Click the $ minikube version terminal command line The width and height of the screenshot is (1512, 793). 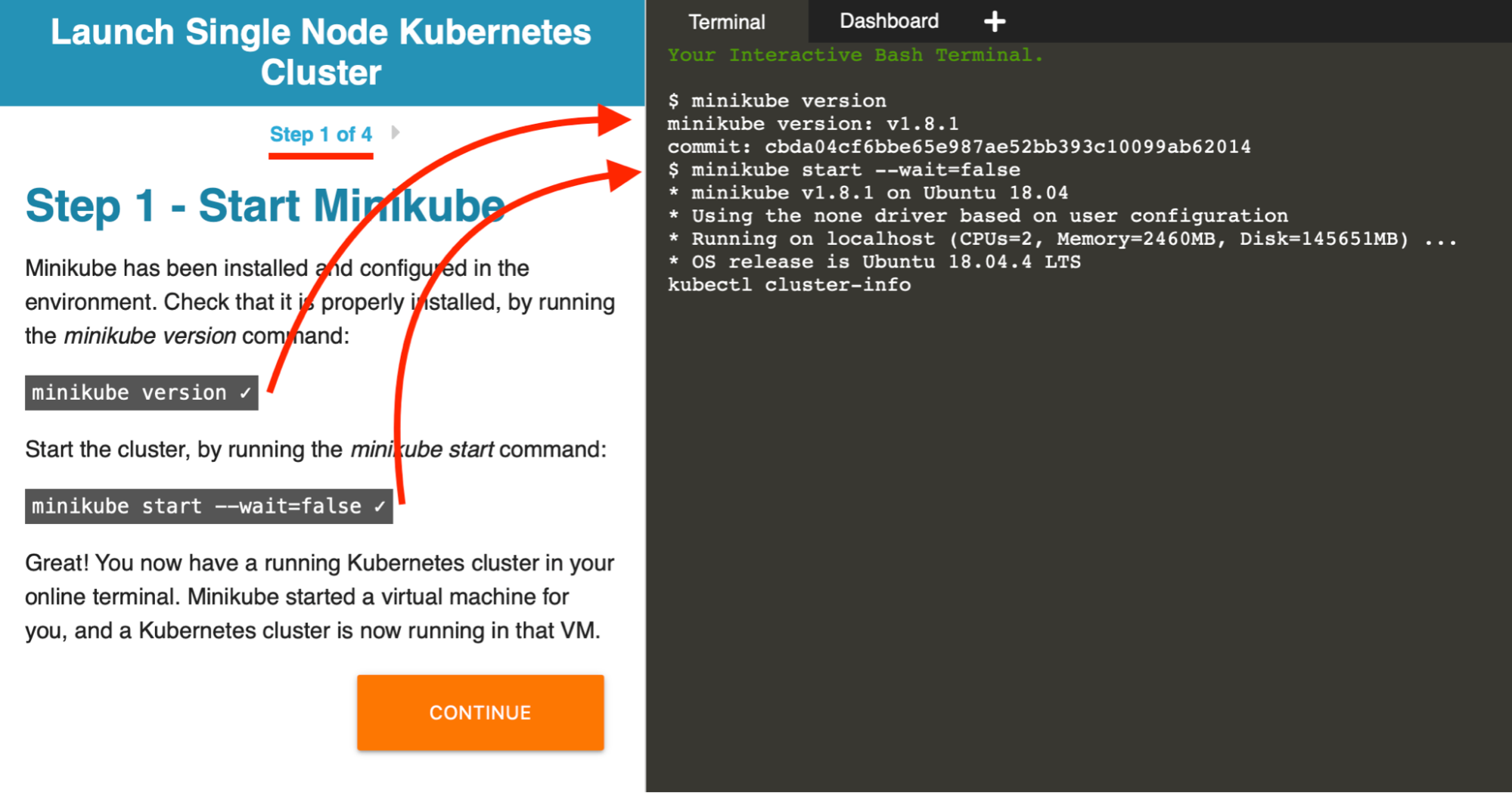tap(777, 101)
